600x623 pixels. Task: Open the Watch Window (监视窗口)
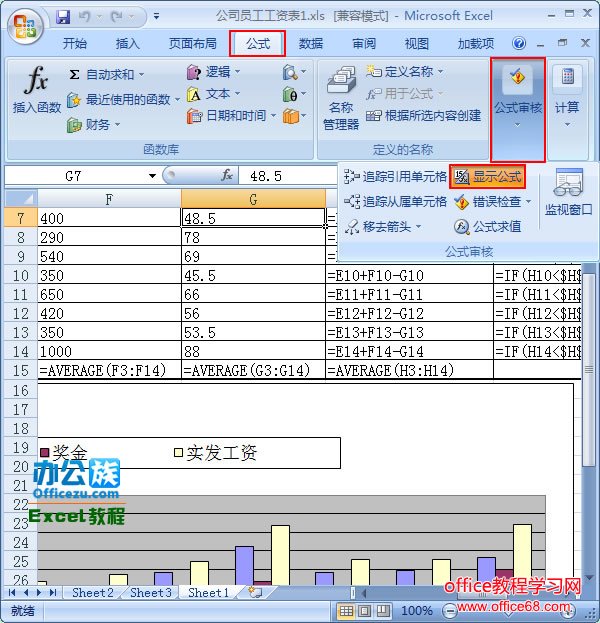(568, 192)
